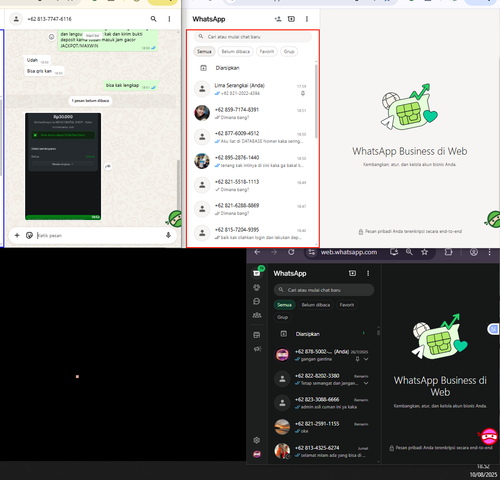
Task: Click install app icon in dark browser address bar
Action: [x=394, y=252]
